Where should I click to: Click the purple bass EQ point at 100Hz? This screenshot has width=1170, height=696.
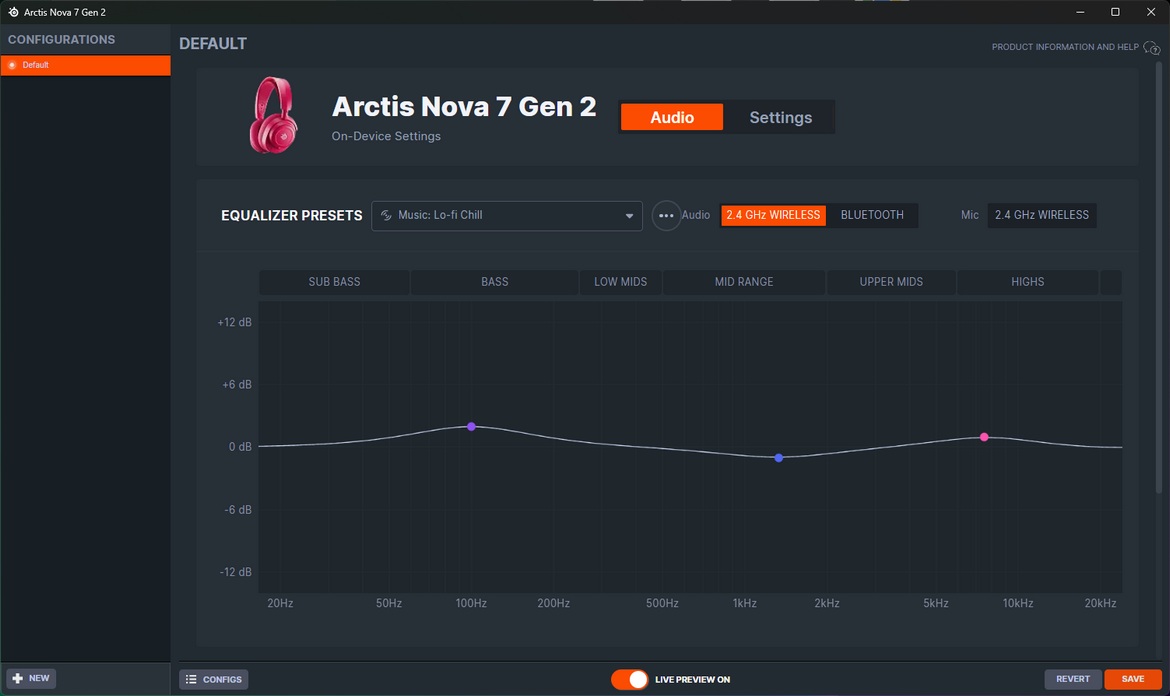tap(471, 427)
